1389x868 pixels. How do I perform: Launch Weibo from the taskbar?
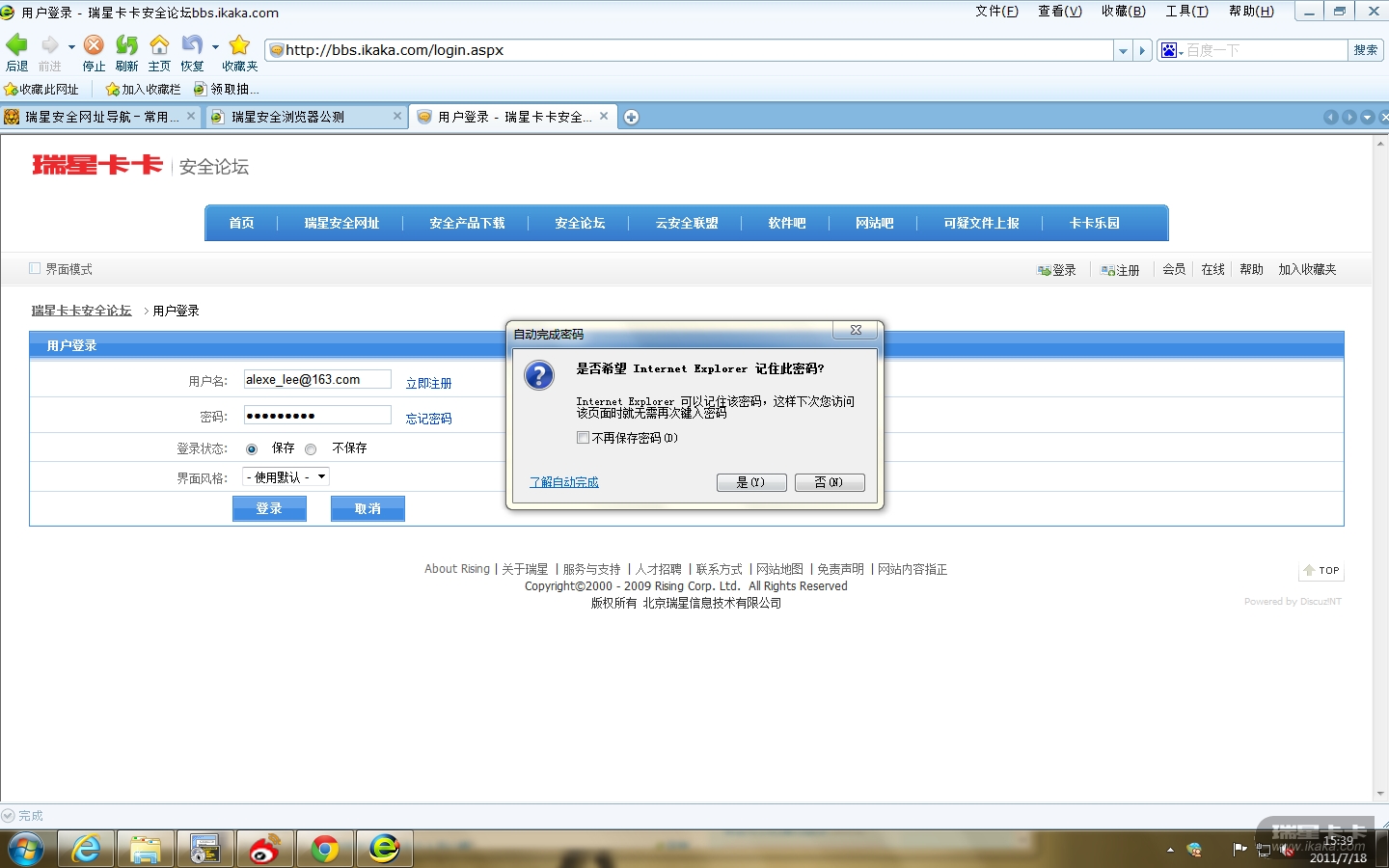265,850
